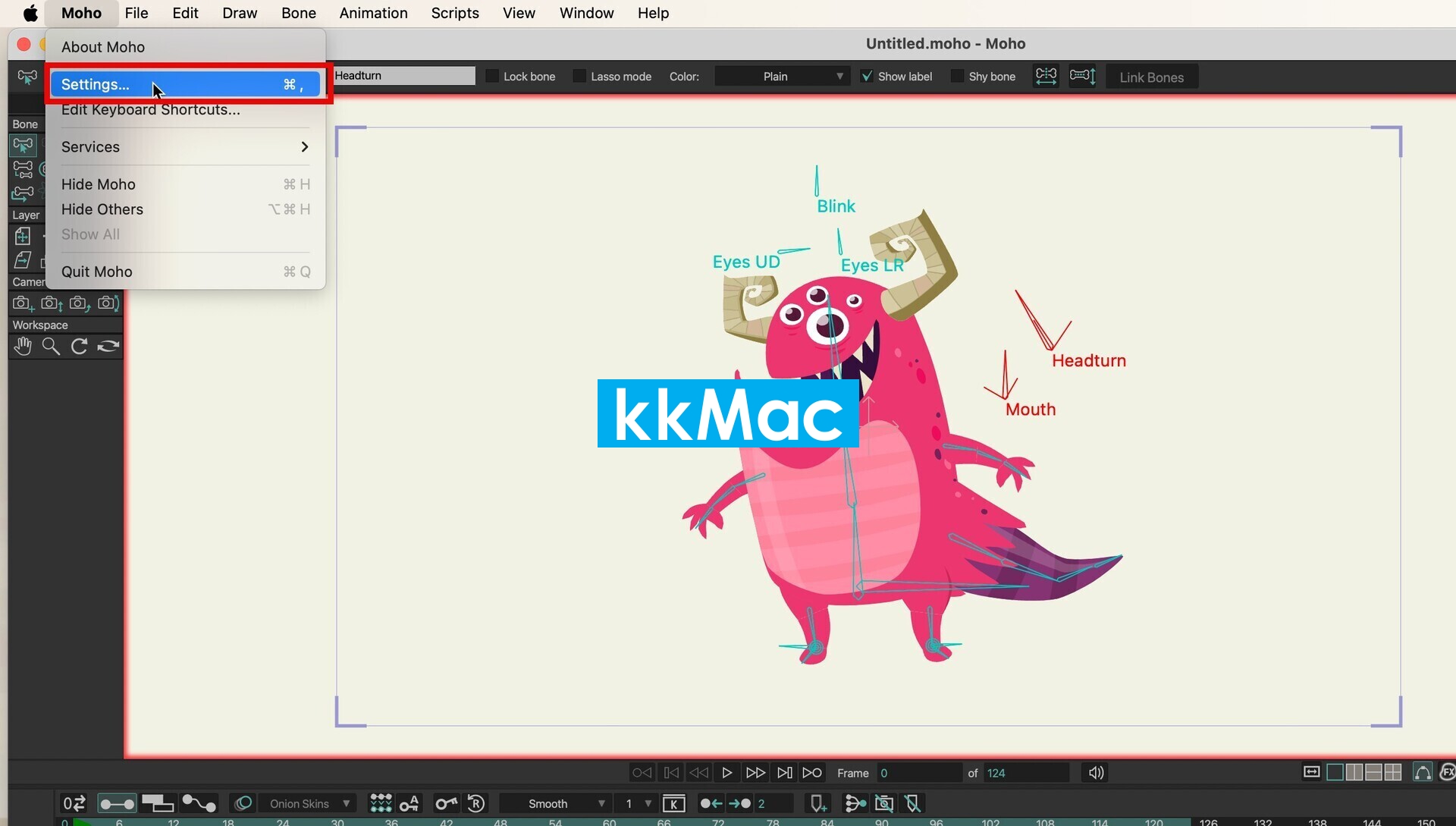Toggle the frame counter 0 switch icon
Screen dimensions: 1456x826
pos(74,803)
